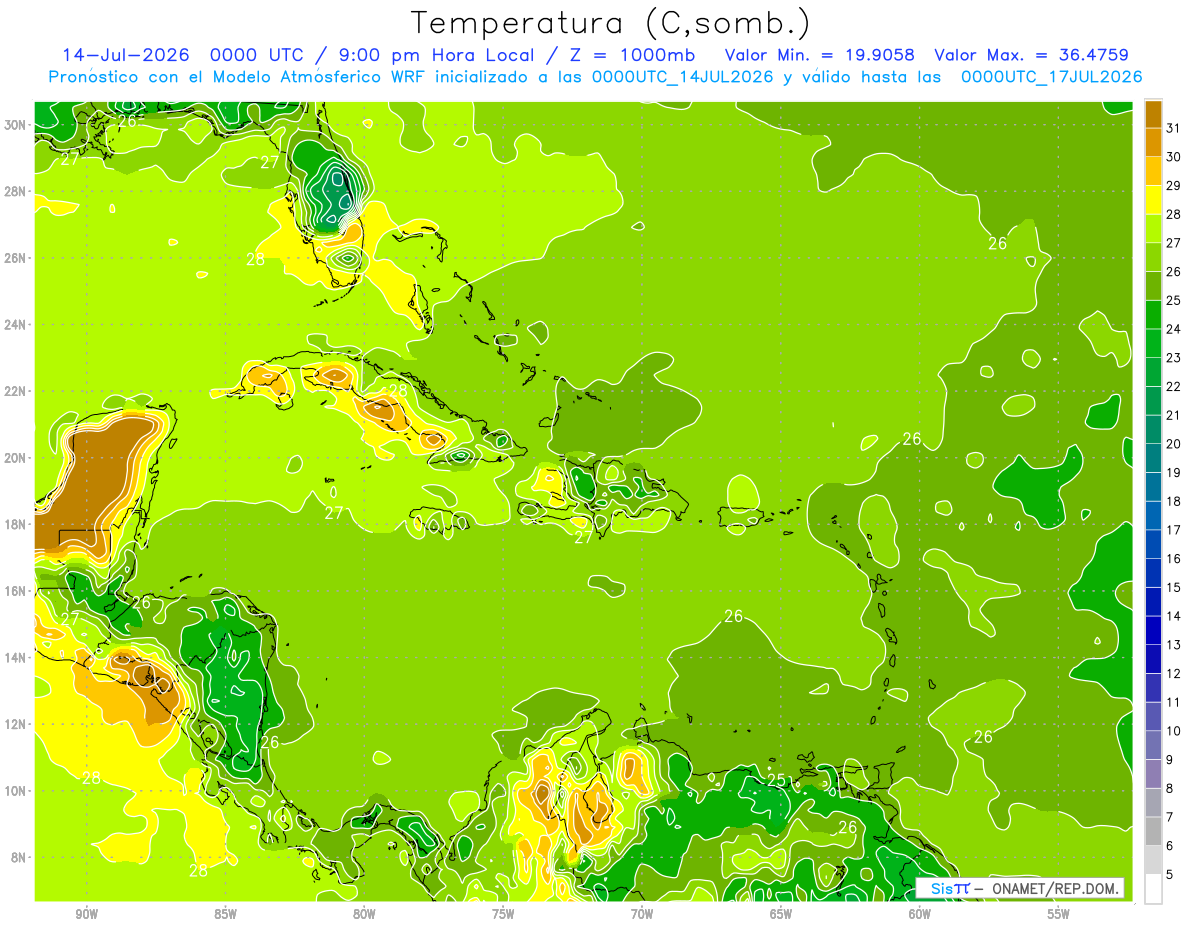This screenshot has height=927, width=1200.
Task: Click the 12N latitude label
Action: pos(17,724)
